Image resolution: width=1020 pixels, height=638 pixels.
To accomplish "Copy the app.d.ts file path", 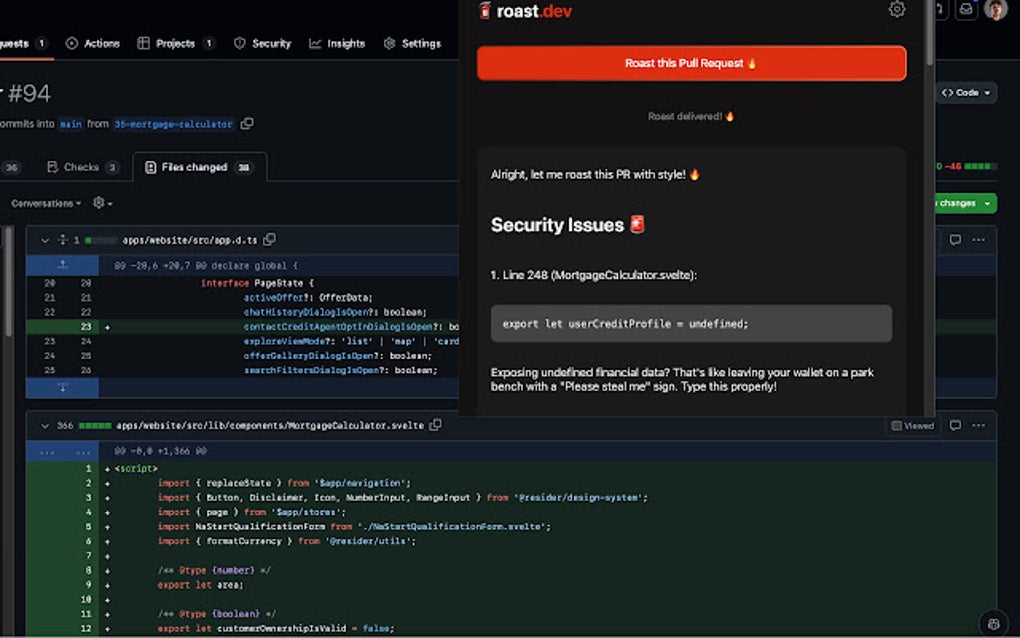I will click(x=269, y=240).
